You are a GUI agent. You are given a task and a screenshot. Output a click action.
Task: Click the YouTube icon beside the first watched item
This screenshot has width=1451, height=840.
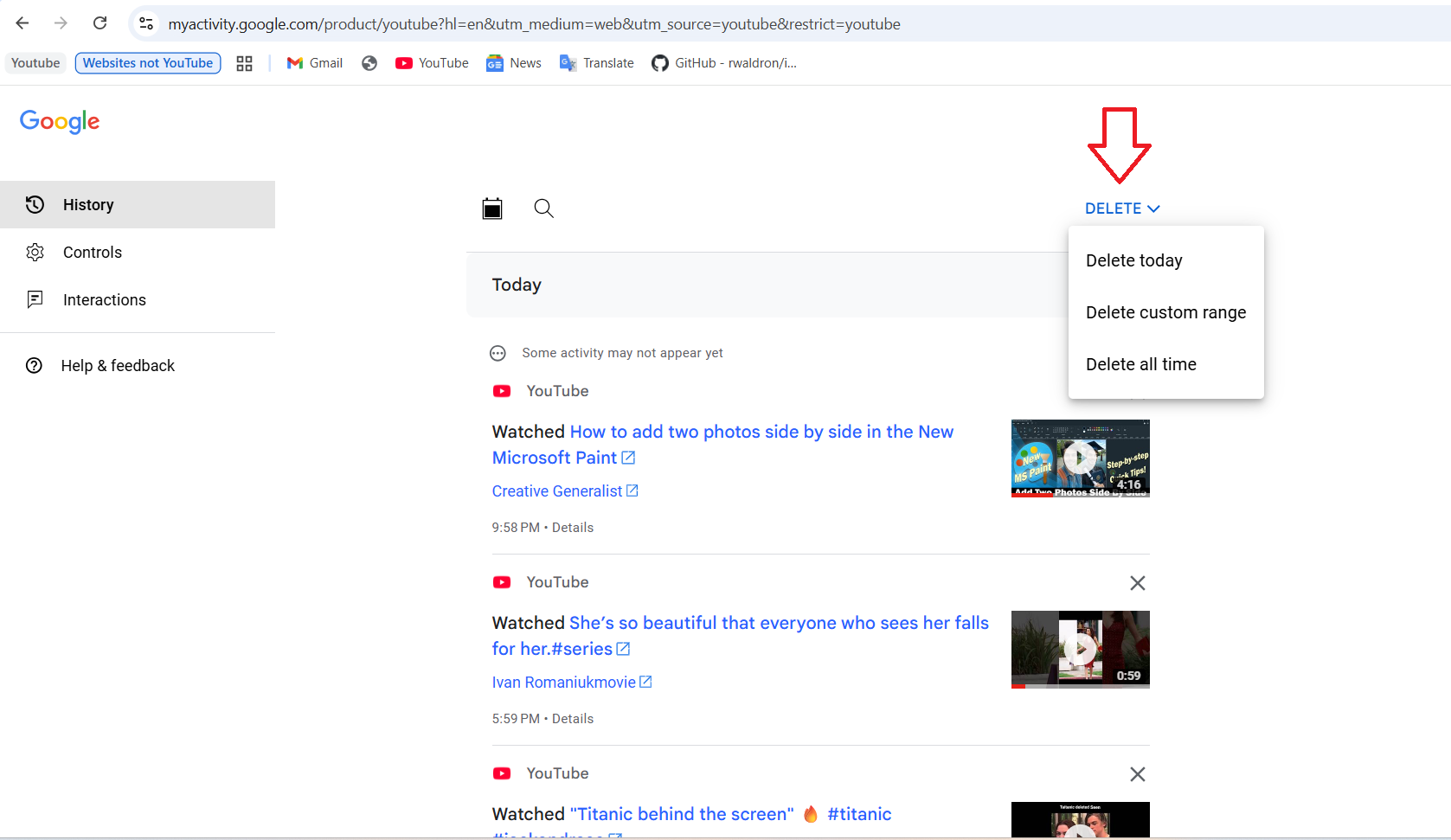point(502,391)
